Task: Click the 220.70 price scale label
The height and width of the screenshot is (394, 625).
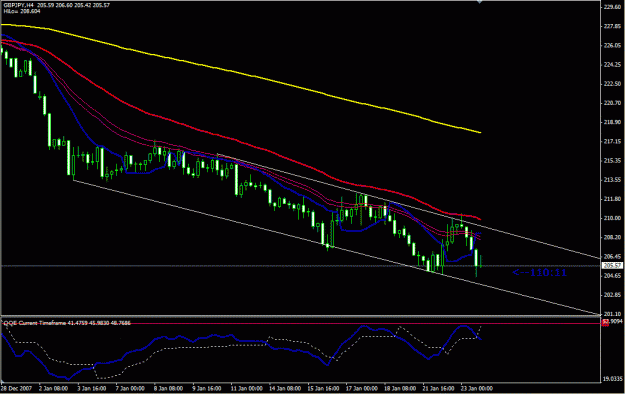Action: [612, 103]
